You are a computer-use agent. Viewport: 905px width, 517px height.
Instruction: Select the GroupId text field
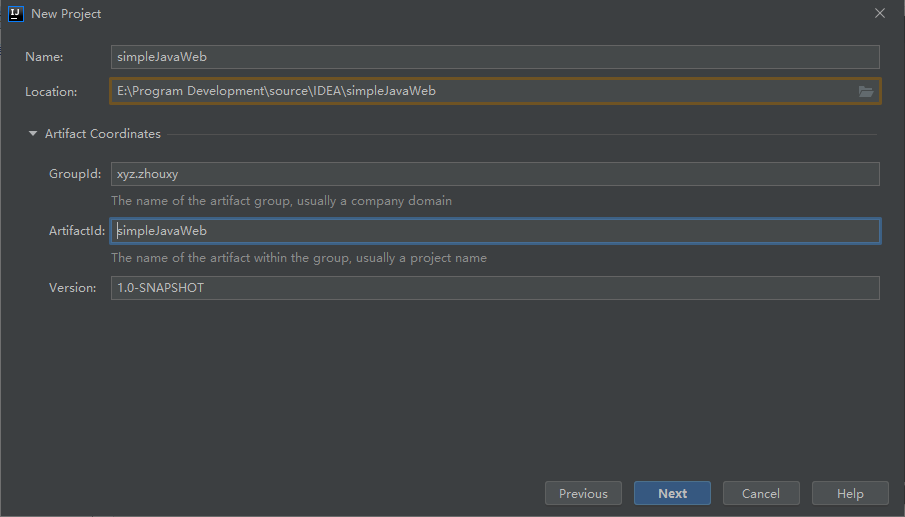pos(495,174)
